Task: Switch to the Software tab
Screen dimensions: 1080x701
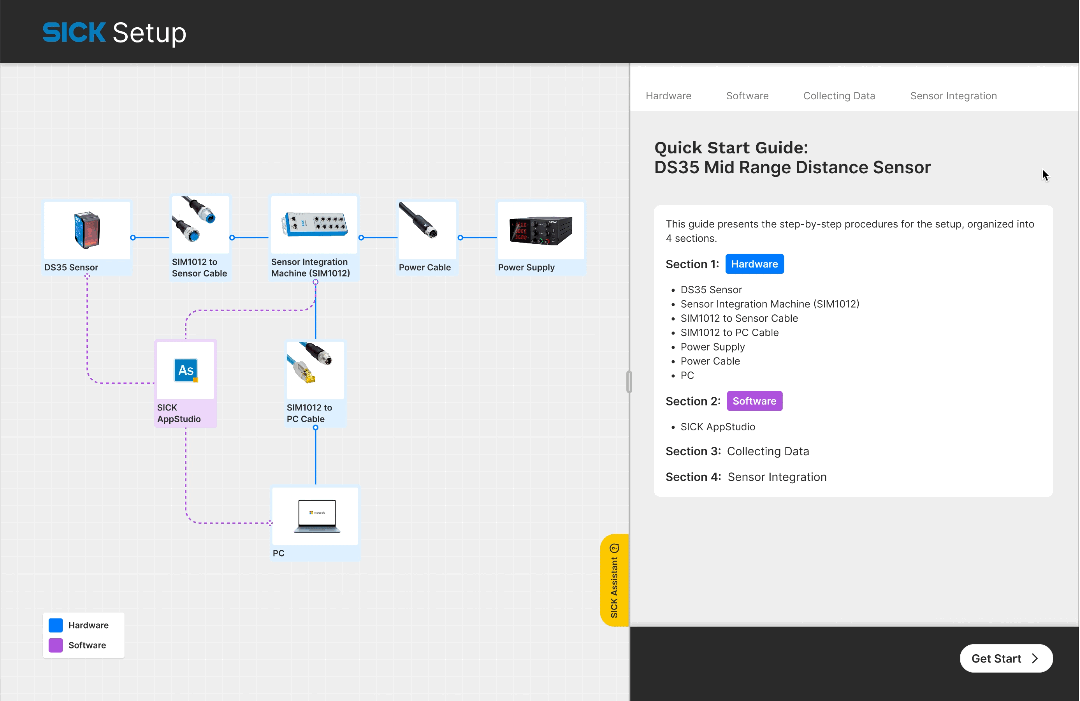Action: point(747,96)
